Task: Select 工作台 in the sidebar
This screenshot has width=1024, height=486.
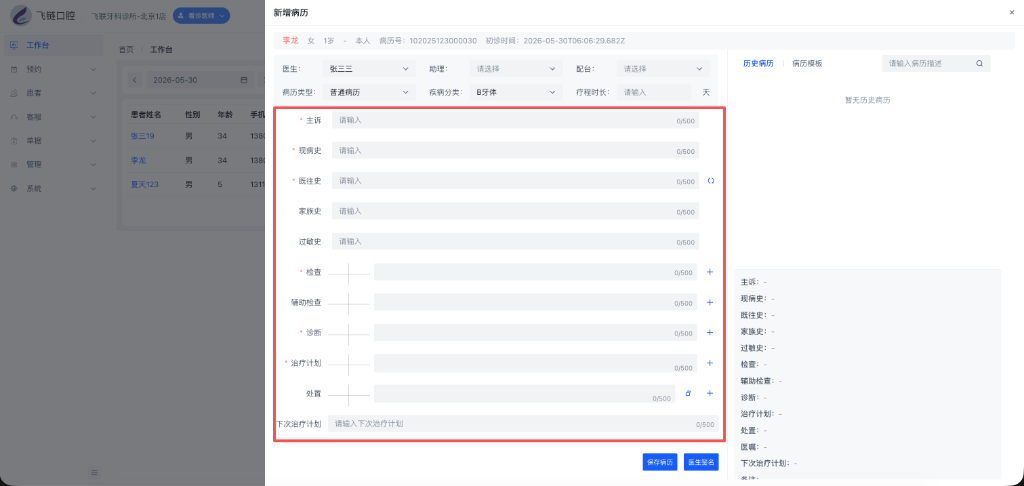Action: coord(53,45)
